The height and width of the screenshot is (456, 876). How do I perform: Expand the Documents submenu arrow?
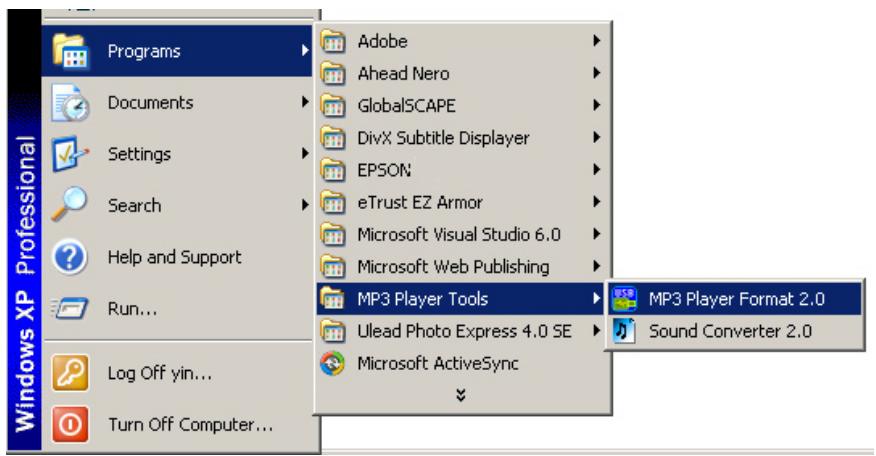pyautogui.click(x=305, y=102)
